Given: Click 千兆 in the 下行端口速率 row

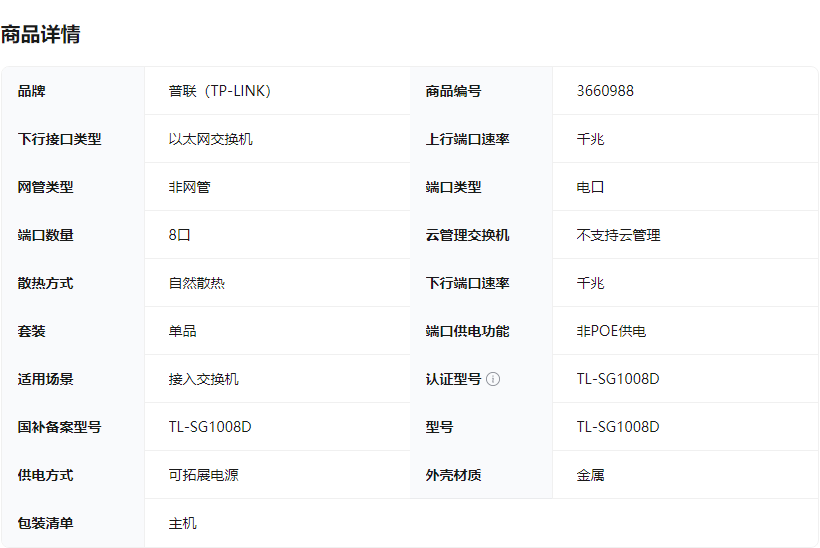Looking at the screenshot, I should click(x=590, y=283).
